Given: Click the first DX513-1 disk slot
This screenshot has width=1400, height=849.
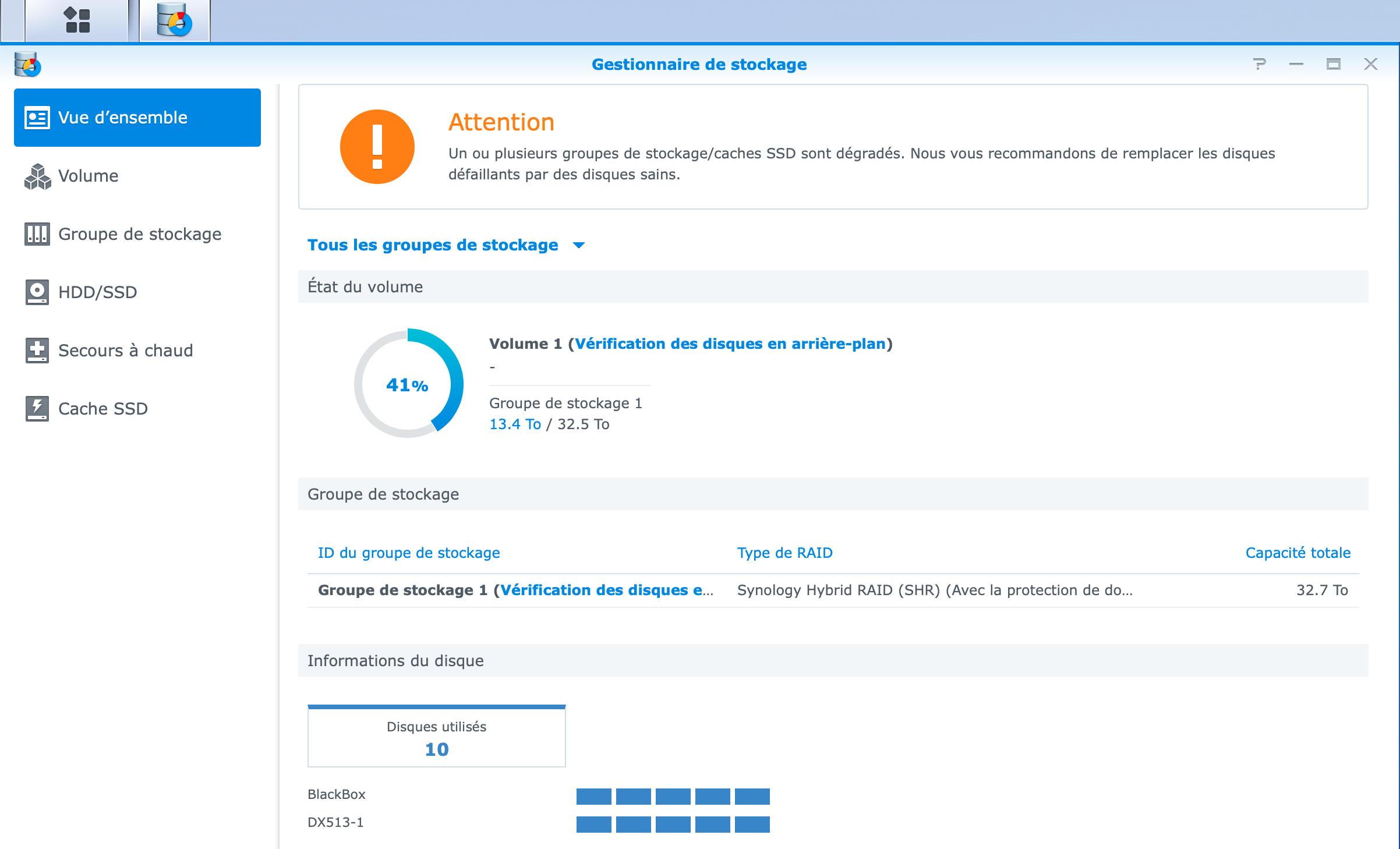Looking at the screenshot, I should [x=594, y=824].
